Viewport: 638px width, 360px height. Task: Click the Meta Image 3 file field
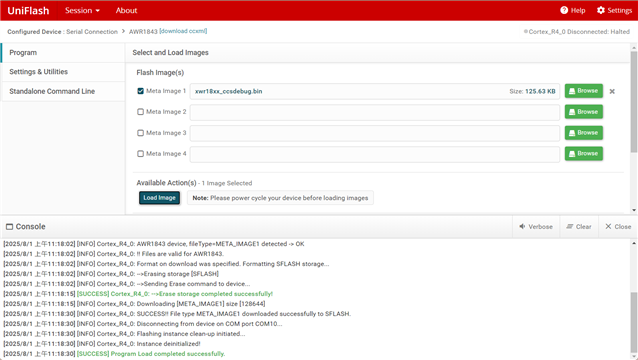point(375,133)
